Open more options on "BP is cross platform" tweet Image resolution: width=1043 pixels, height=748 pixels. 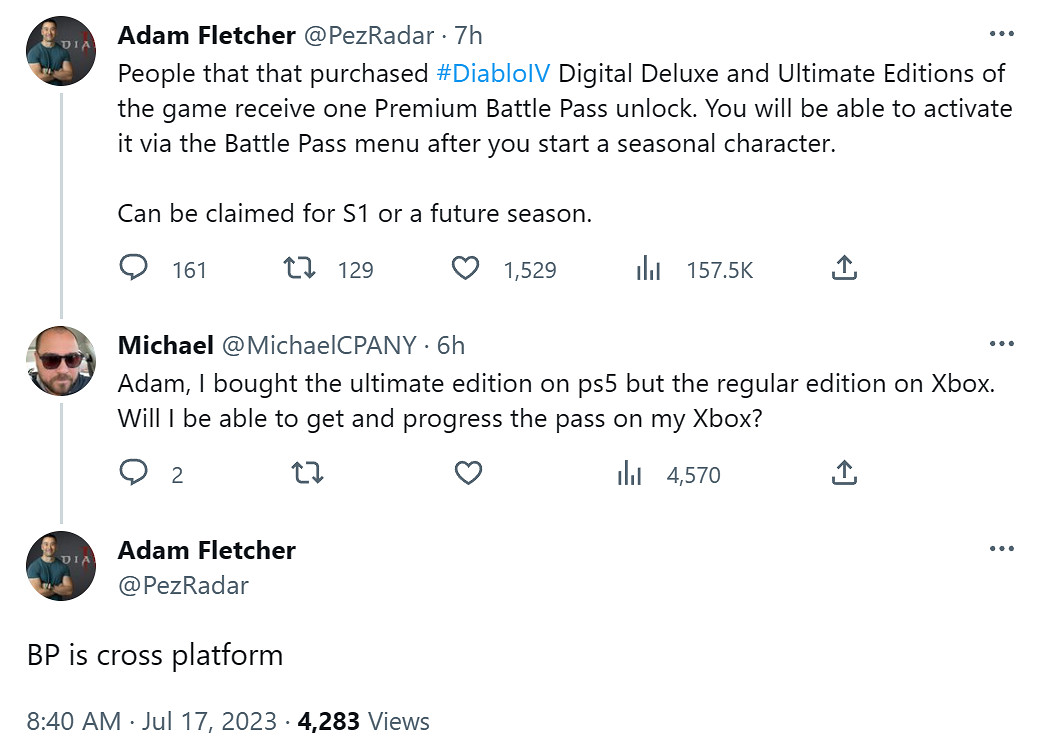(x=1001, y=549)
